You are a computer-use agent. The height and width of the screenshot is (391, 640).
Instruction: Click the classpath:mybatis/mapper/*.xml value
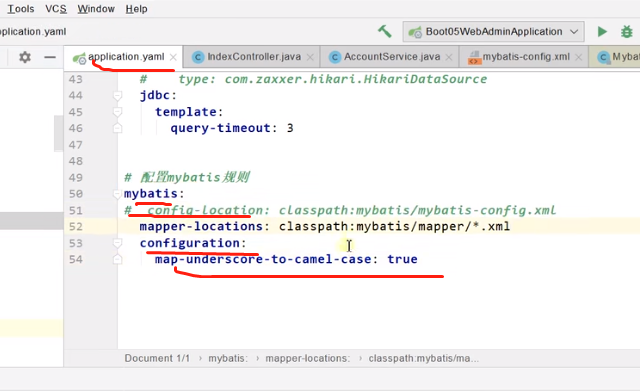394,227
